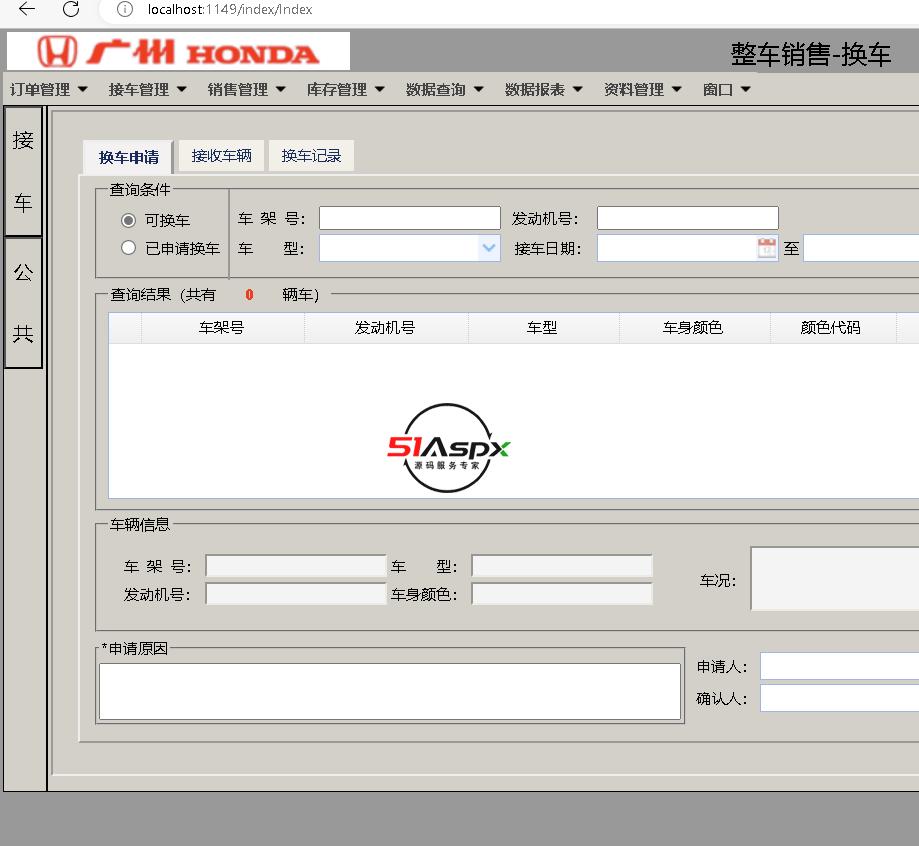Click the 车况 text box
Image resolution: width=919 pixels, height=846 pixels.
[x=835, y=579]
